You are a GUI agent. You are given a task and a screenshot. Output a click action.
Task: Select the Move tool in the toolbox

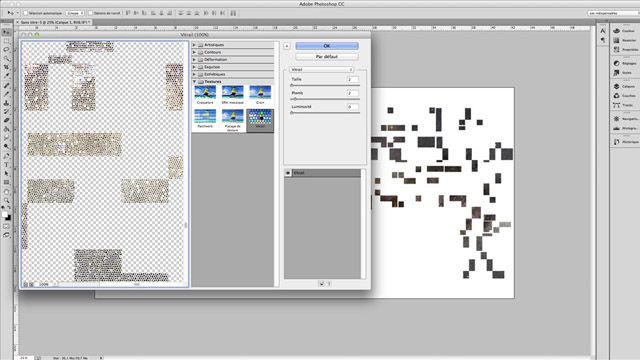(x=6, y=32)
